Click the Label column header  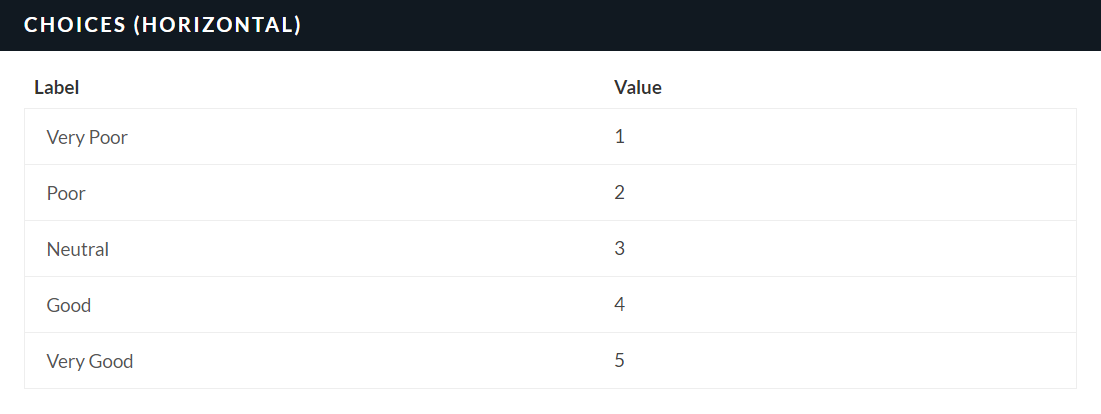(x=57, y=87)
